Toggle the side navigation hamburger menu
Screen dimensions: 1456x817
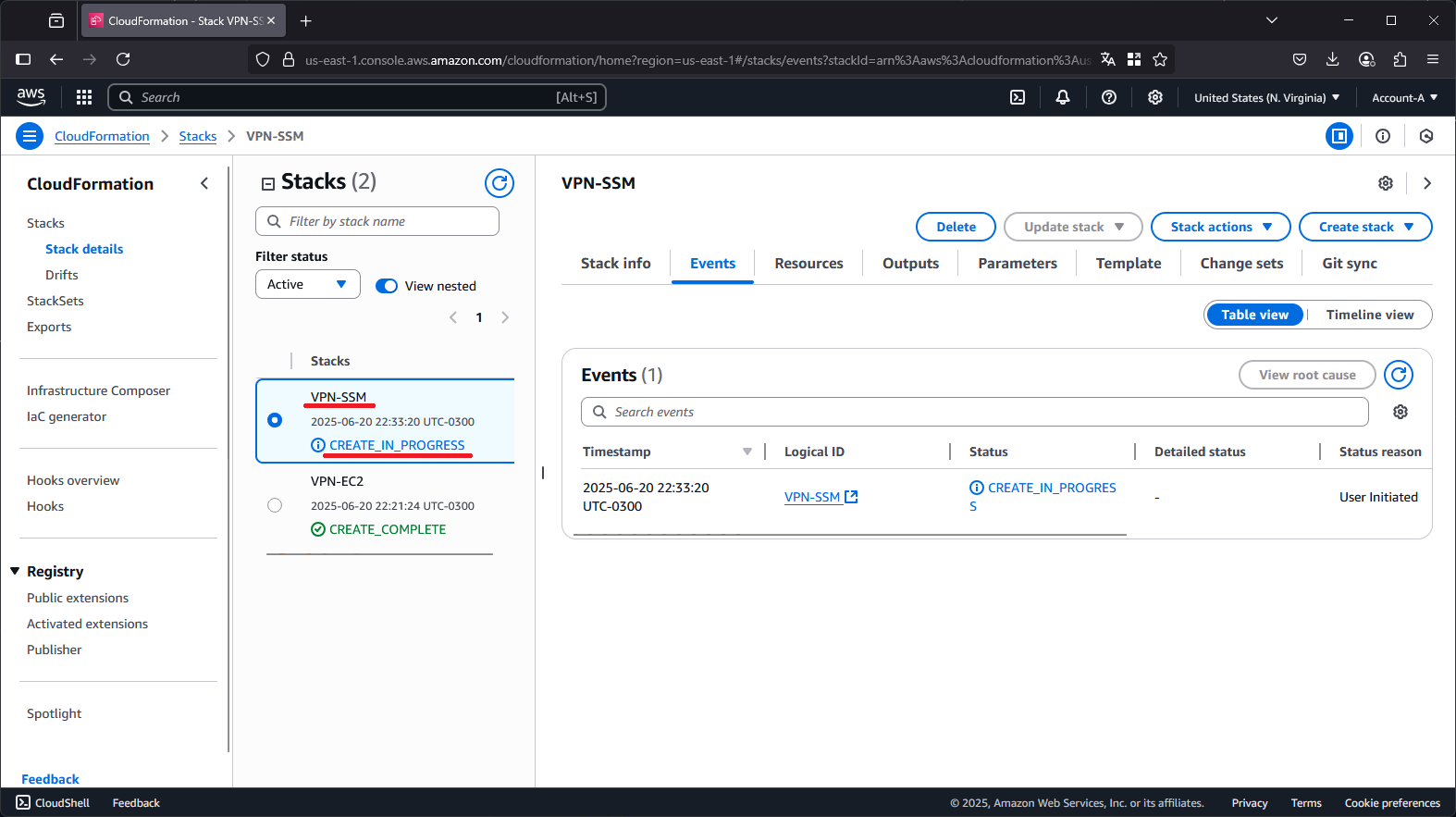pyautogui.click(x=30, y=136)
